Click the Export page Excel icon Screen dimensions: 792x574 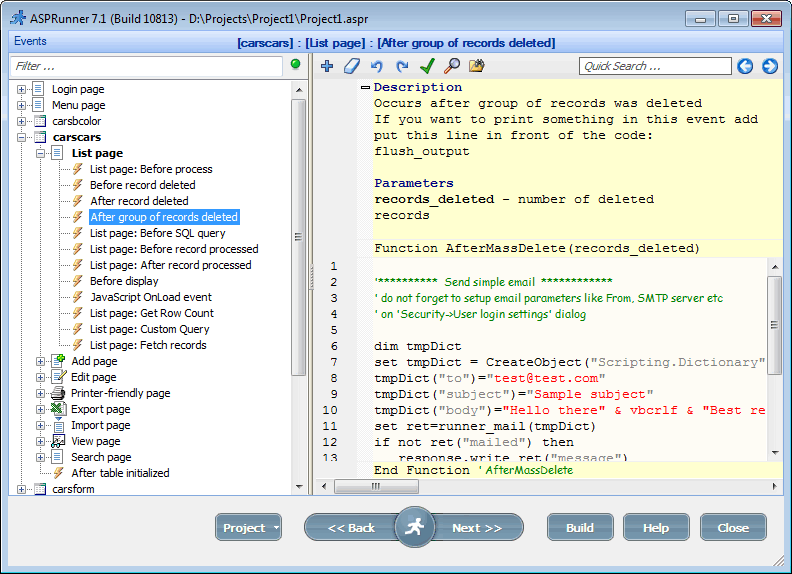pyautogui.click(x=59, y=409)
